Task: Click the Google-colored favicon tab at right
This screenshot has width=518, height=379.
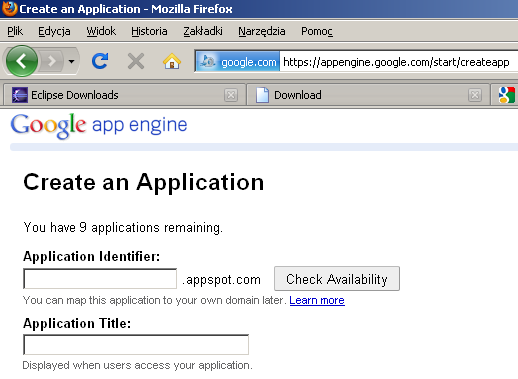Action: point(505,95)
